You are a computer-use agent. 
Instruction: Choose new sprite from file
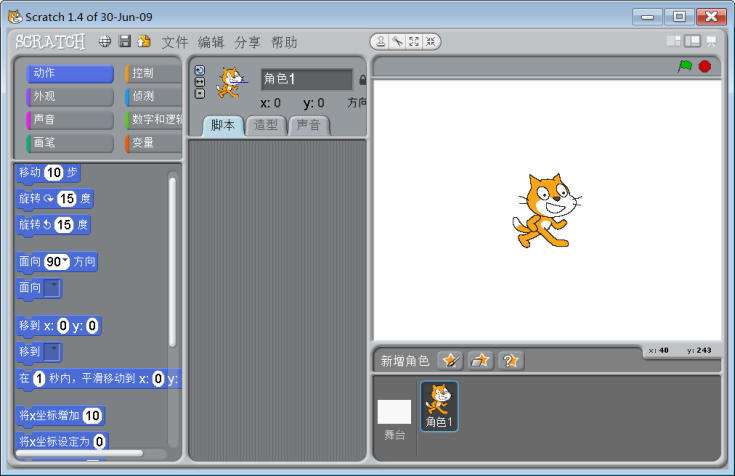pos(480,360)
